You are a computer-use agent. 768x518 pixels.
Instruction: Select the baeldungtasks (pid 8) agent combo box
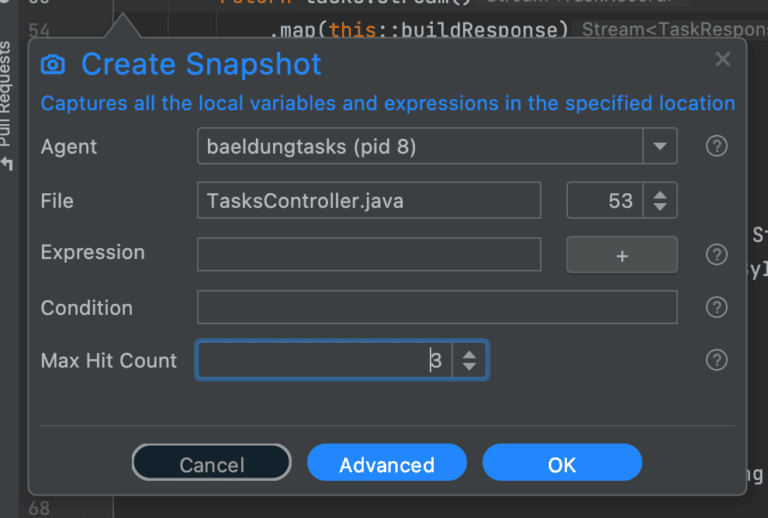coord(420,147)
